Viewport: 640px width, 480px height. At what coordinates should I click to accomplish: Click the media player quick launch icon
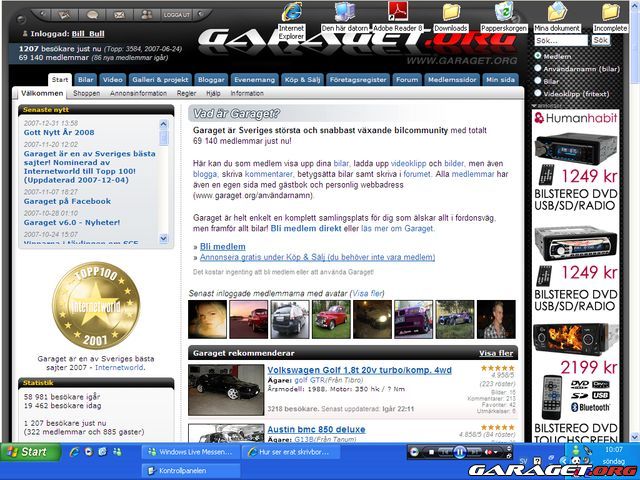point(89,452)
